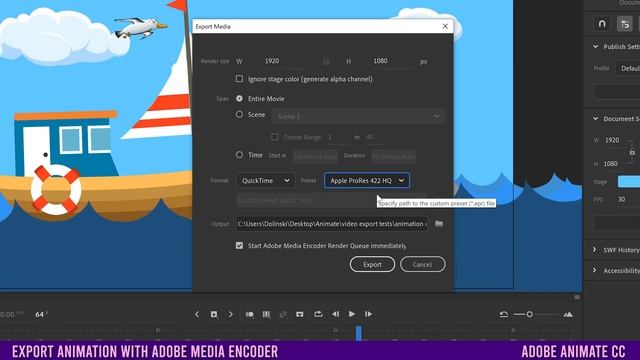The width and height of the screenshot is (640, 360).
Task: Click the document width value 1920 in Properties
Action: (612, 140)
